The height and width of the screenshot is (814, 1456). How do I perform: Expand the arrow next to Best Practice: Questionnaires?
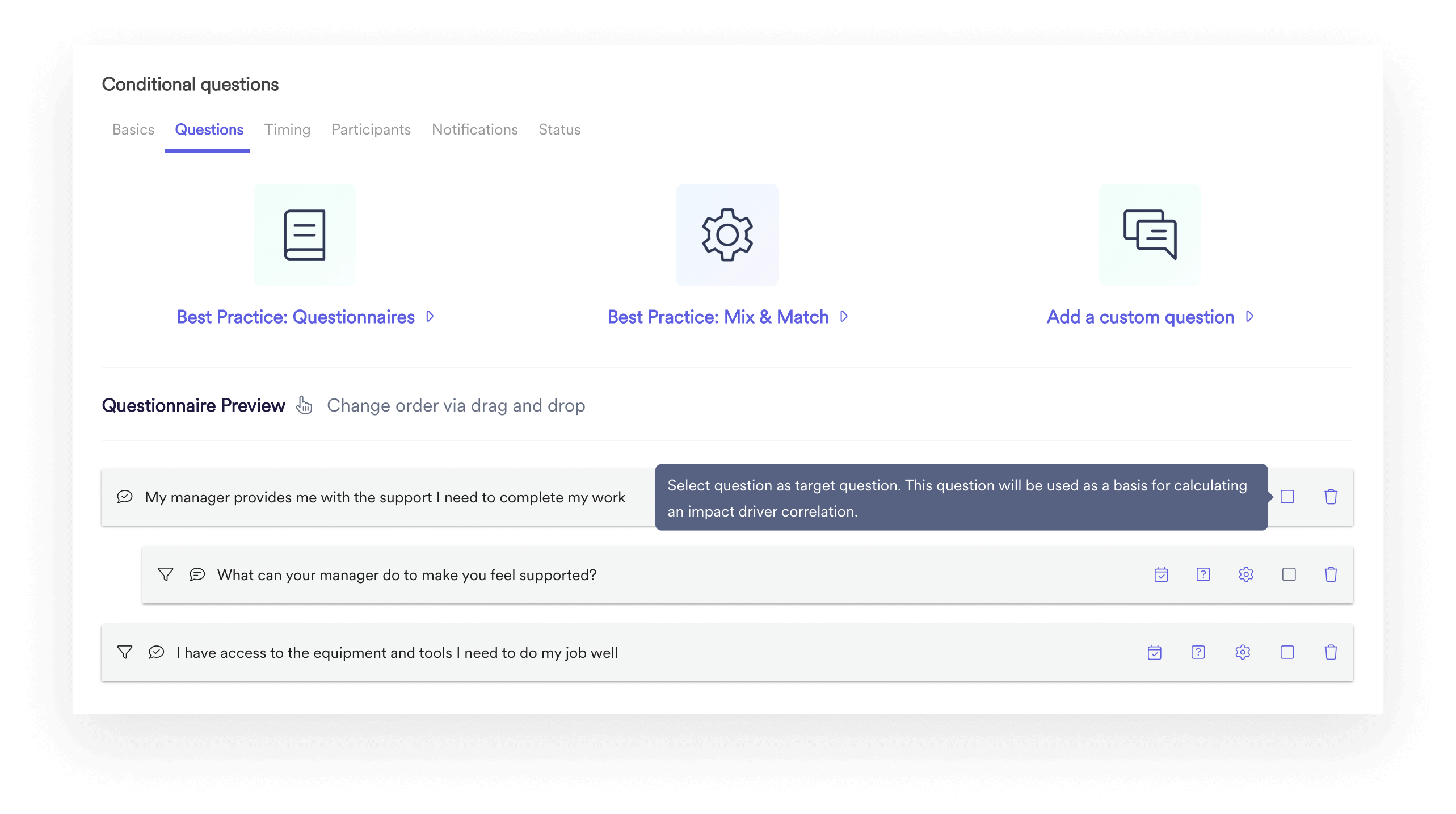pos(430,316)
